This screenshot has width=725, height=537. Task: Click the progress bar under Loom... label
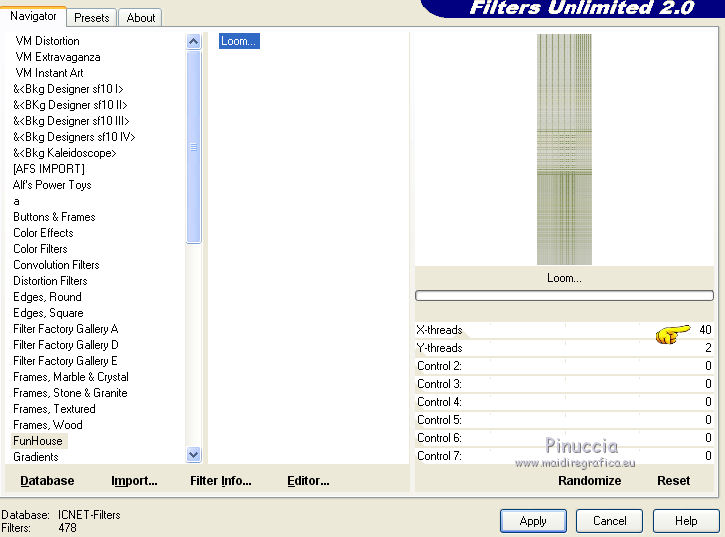564,296
